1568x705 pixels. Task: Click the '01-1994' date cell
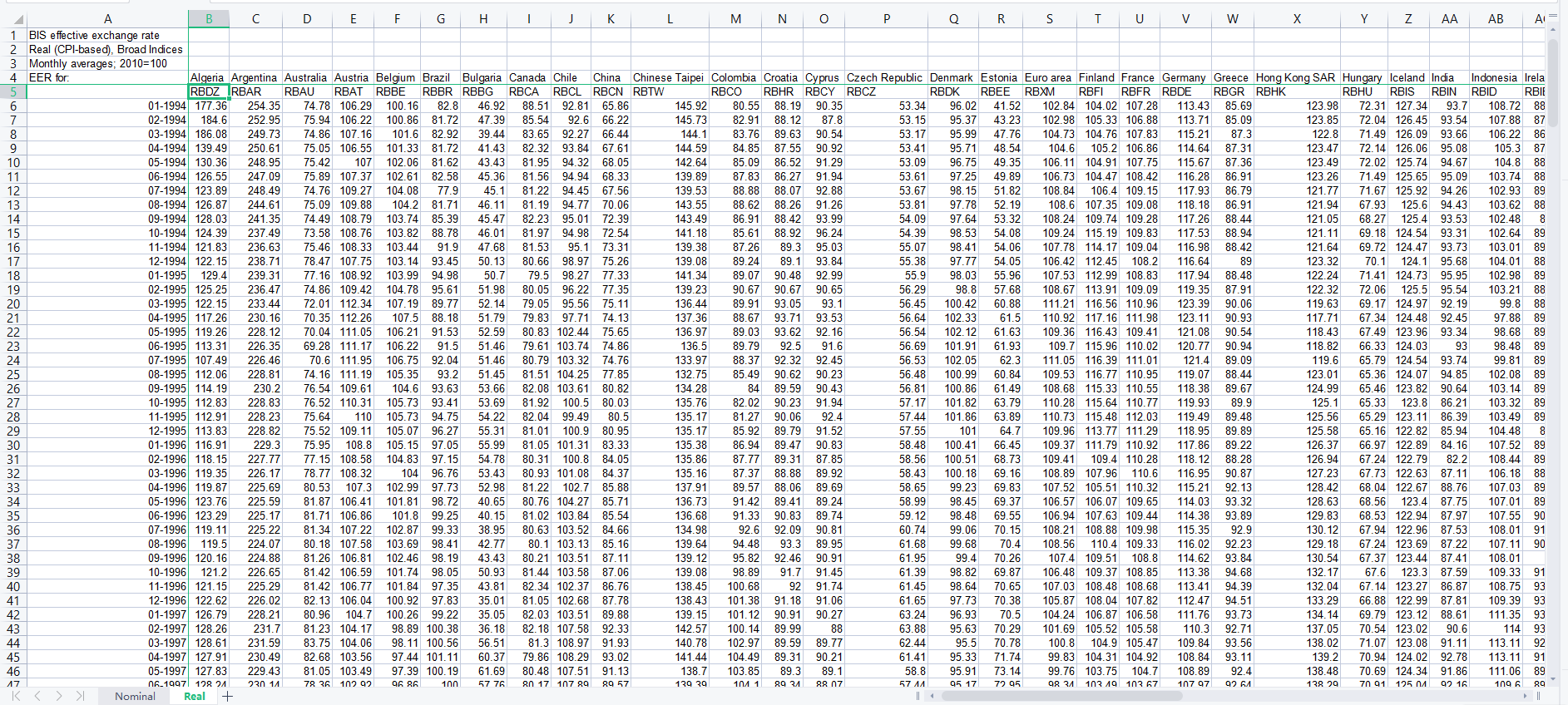coord(107,106)
